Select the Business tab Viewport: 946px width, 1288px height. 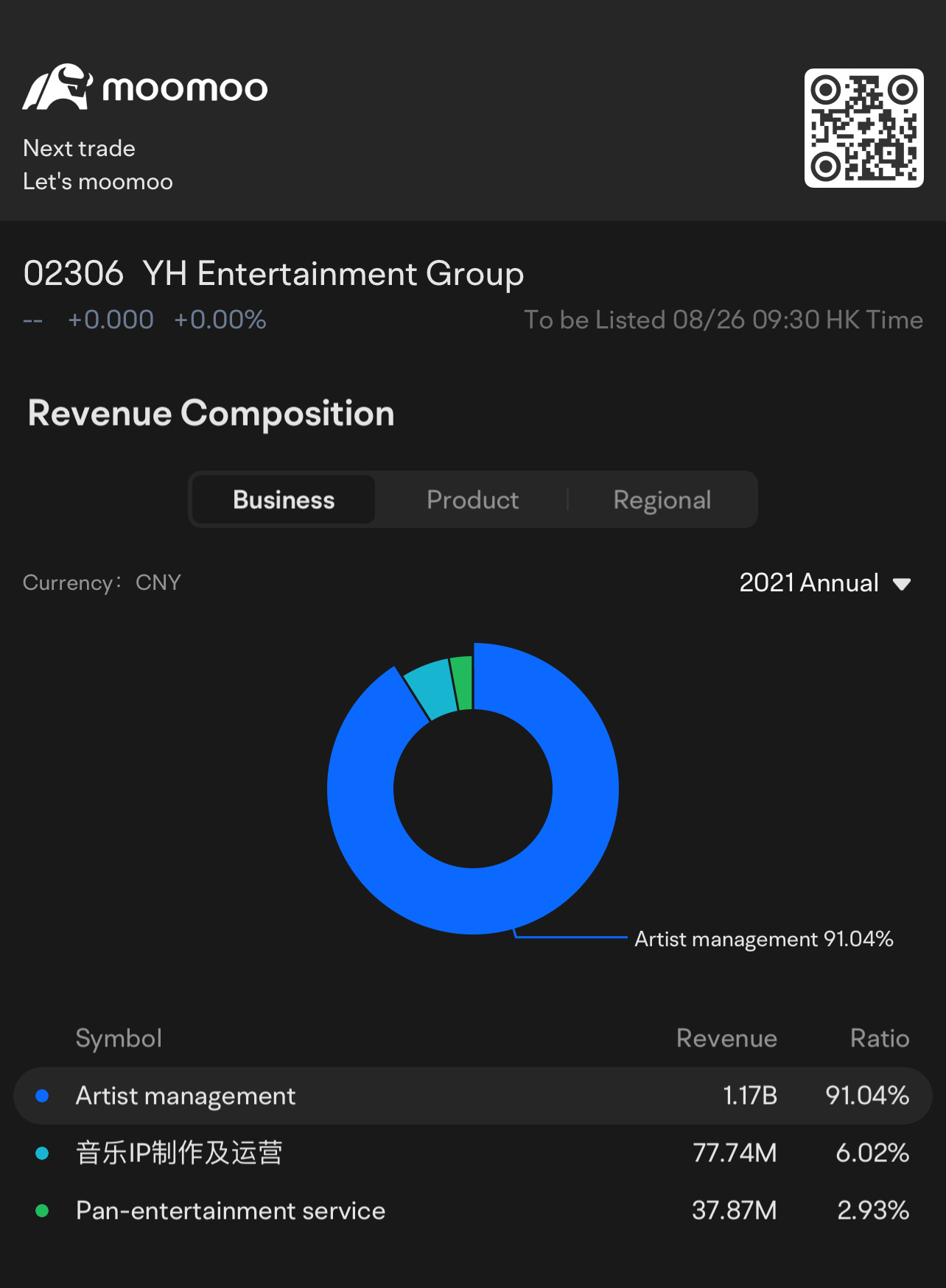tap(284, 500)
